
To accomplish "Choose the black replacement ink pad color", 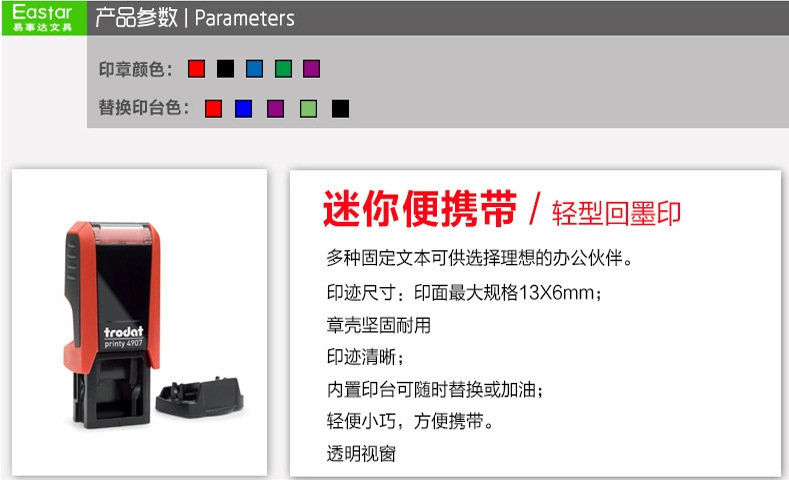I will click(x=341, y=108).
